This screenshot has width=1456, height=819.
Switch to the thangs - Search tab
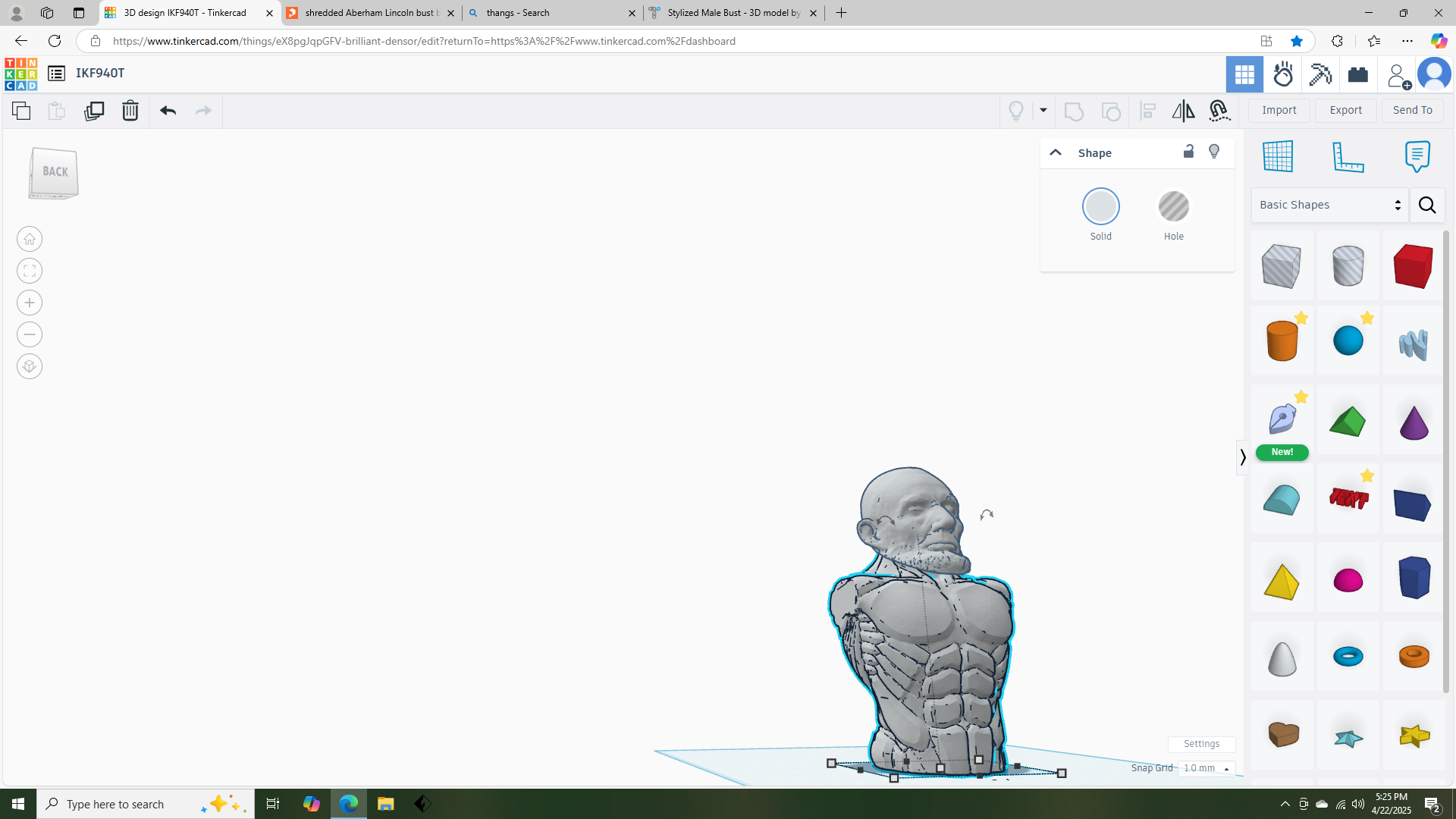(553, 13)
